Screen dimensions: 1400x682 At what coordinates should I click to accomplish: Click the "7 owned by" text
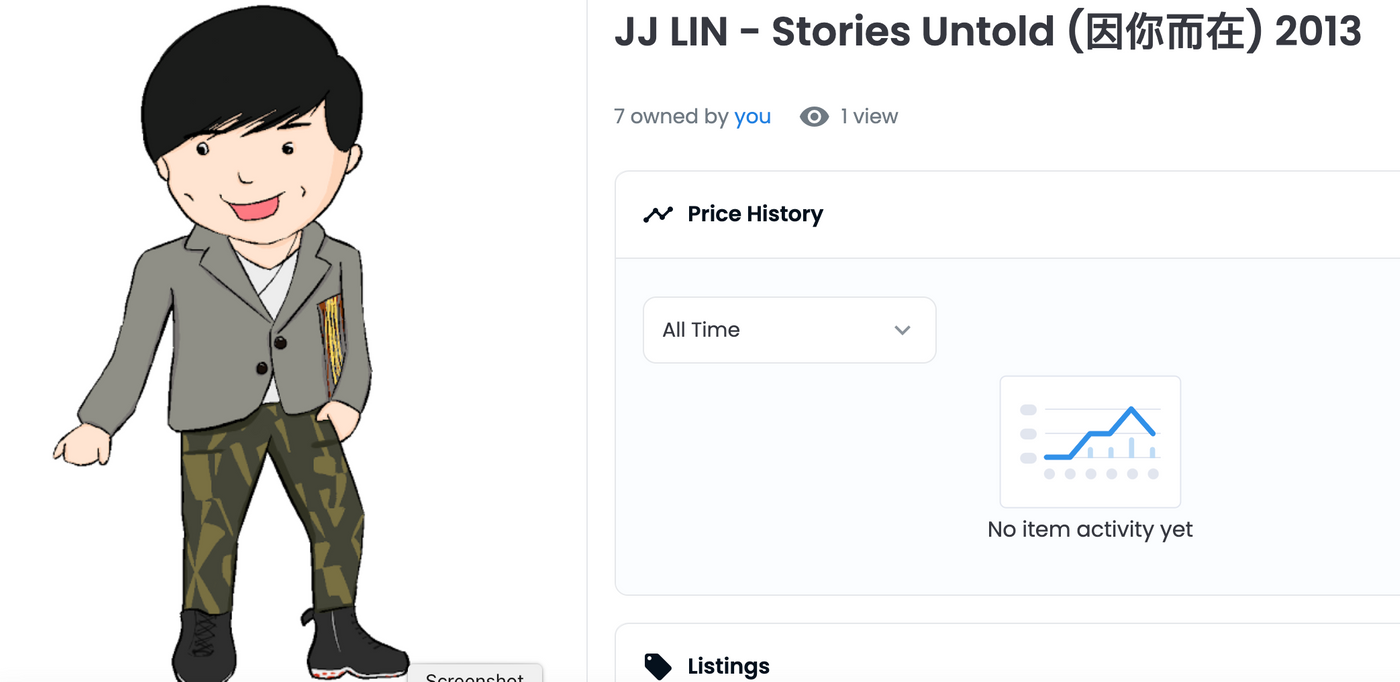click(670, 117)
